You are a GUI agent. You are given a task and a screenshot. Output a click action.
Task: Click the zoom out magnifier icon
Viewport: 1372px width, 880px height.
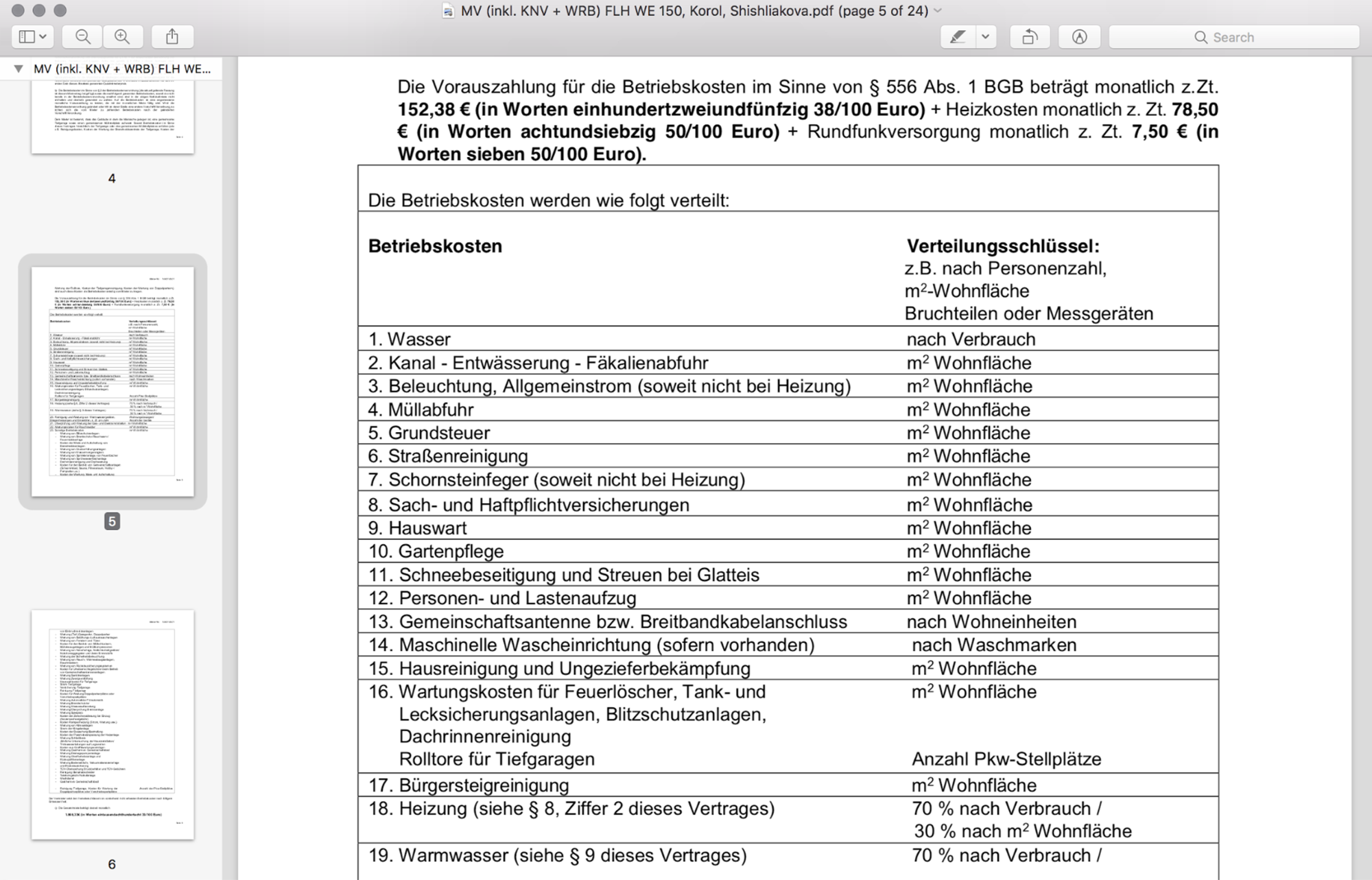coord(83,37)
